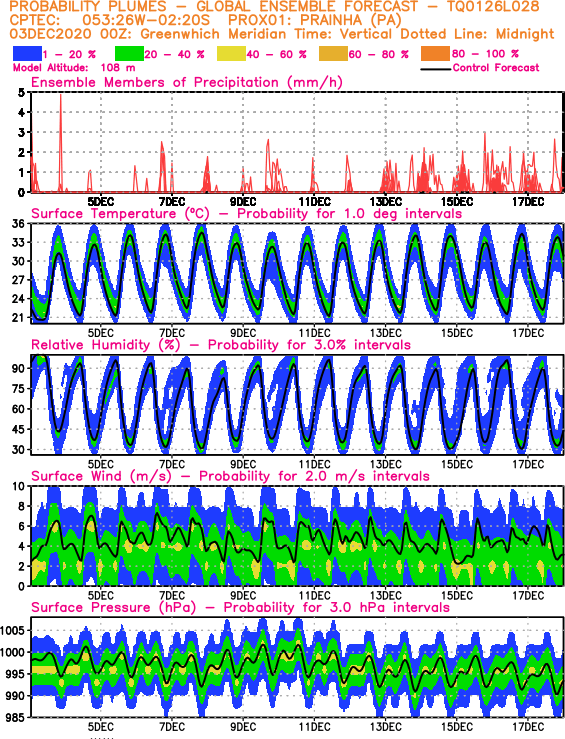Viewport: 565px width, 739px height.
Task: Click the blue 1 - 20 % legend swatch
Action: pyautogui.click(x=27, y=54)
